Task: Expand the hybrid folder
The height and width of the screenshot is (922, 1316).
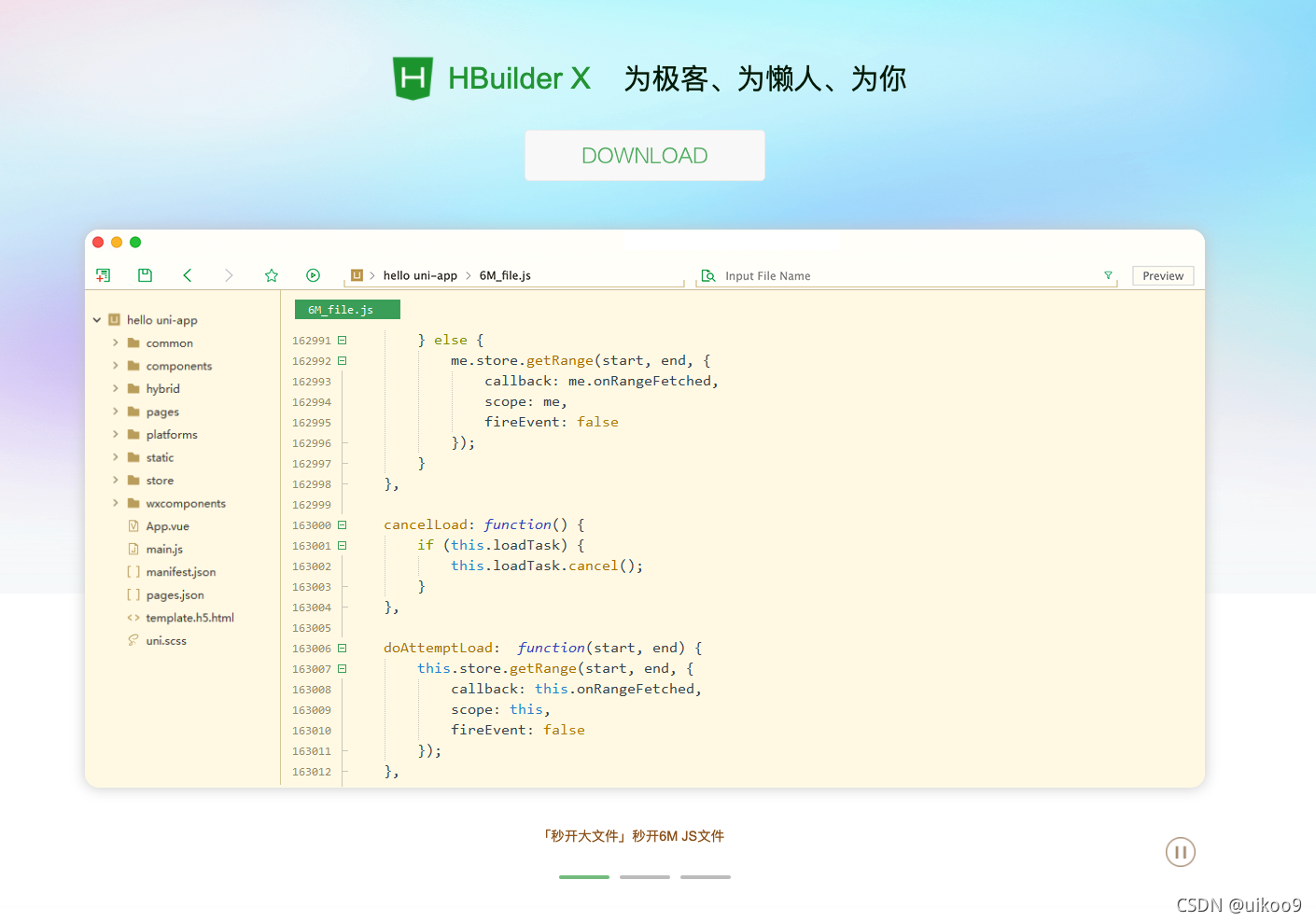Action: click(x=116, y=389)
